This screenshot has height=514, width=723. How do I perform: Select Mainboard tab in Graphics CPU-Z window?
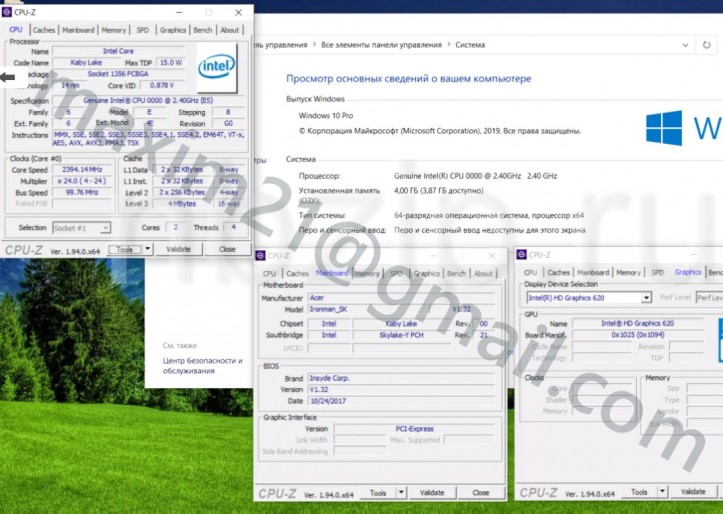click(593, 272)
